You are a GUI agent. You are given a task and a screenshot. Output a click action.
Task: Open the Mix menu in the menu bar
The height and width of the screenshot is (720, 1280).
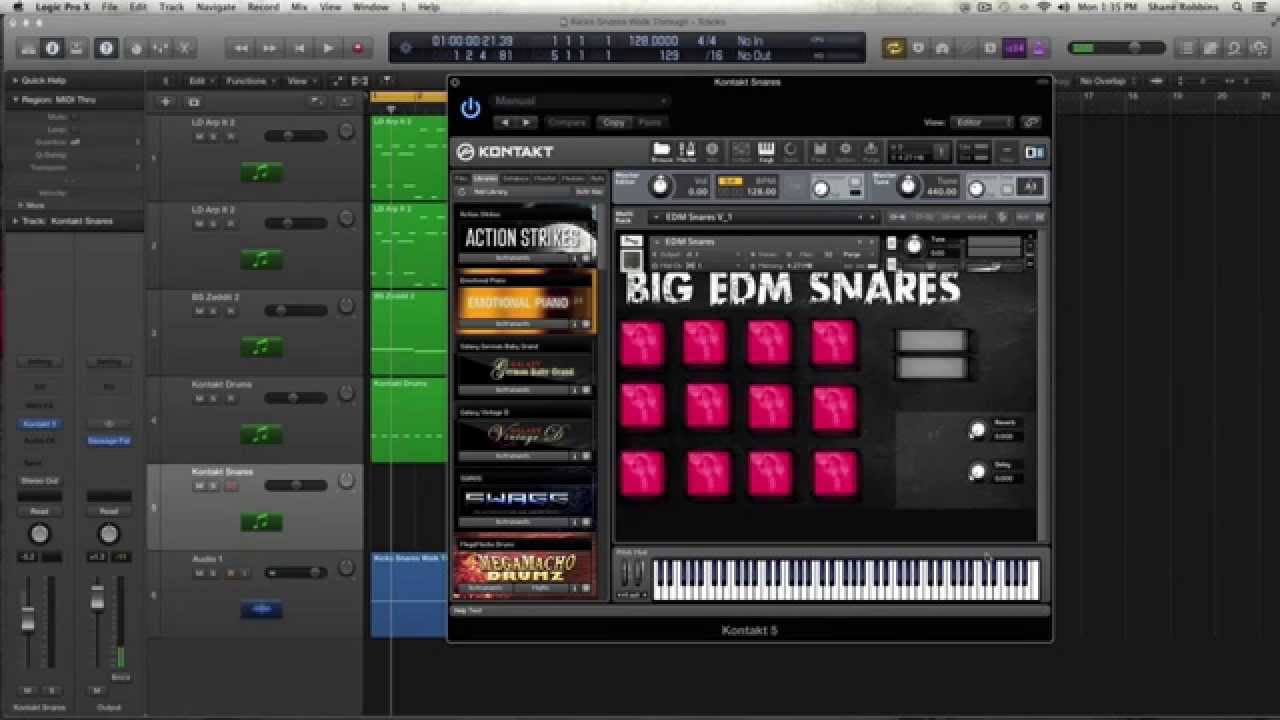pyautogui.click(x=299, y=7)
